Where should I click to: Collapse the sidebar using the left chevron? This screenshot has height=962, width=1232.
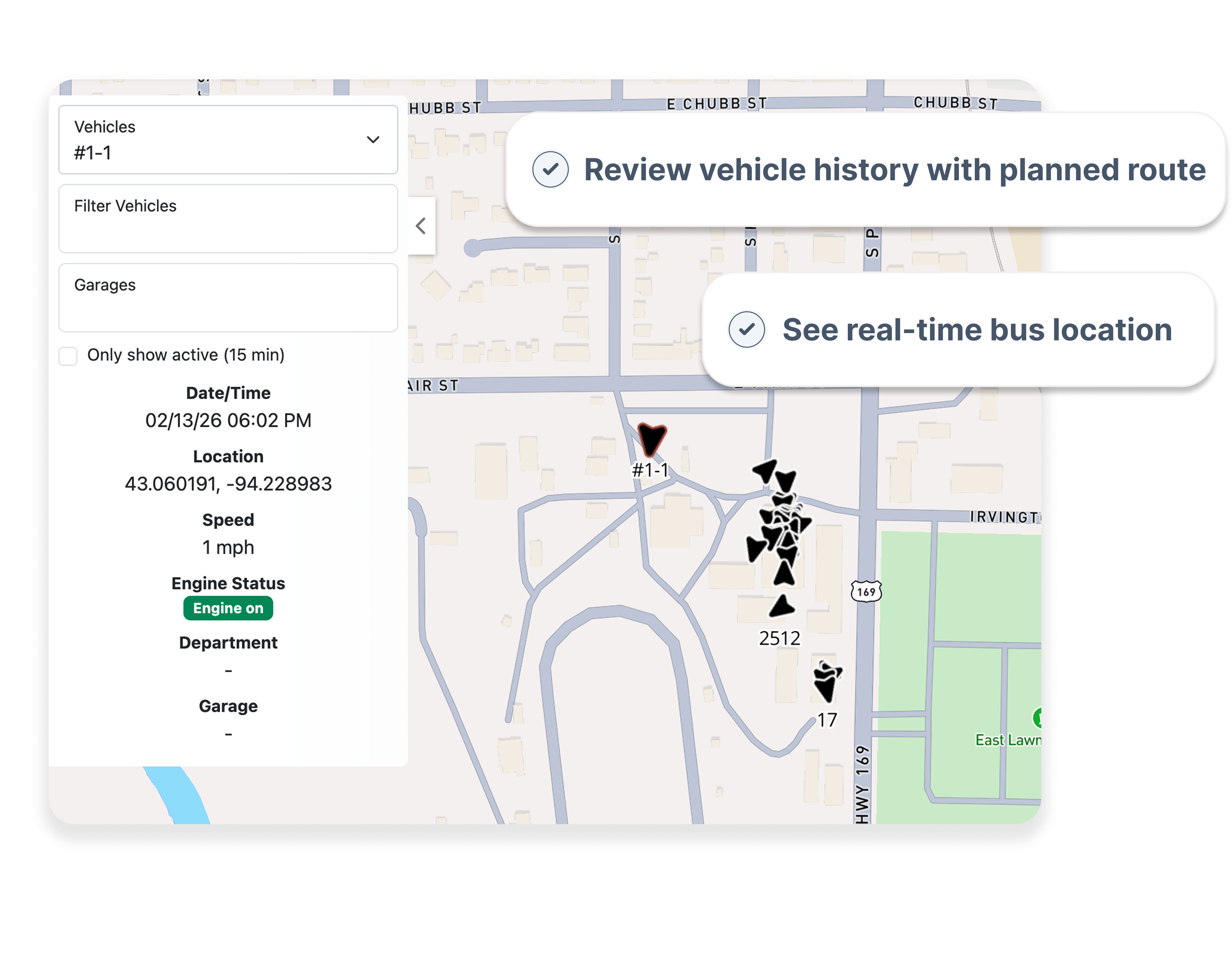tap(420, 226)
